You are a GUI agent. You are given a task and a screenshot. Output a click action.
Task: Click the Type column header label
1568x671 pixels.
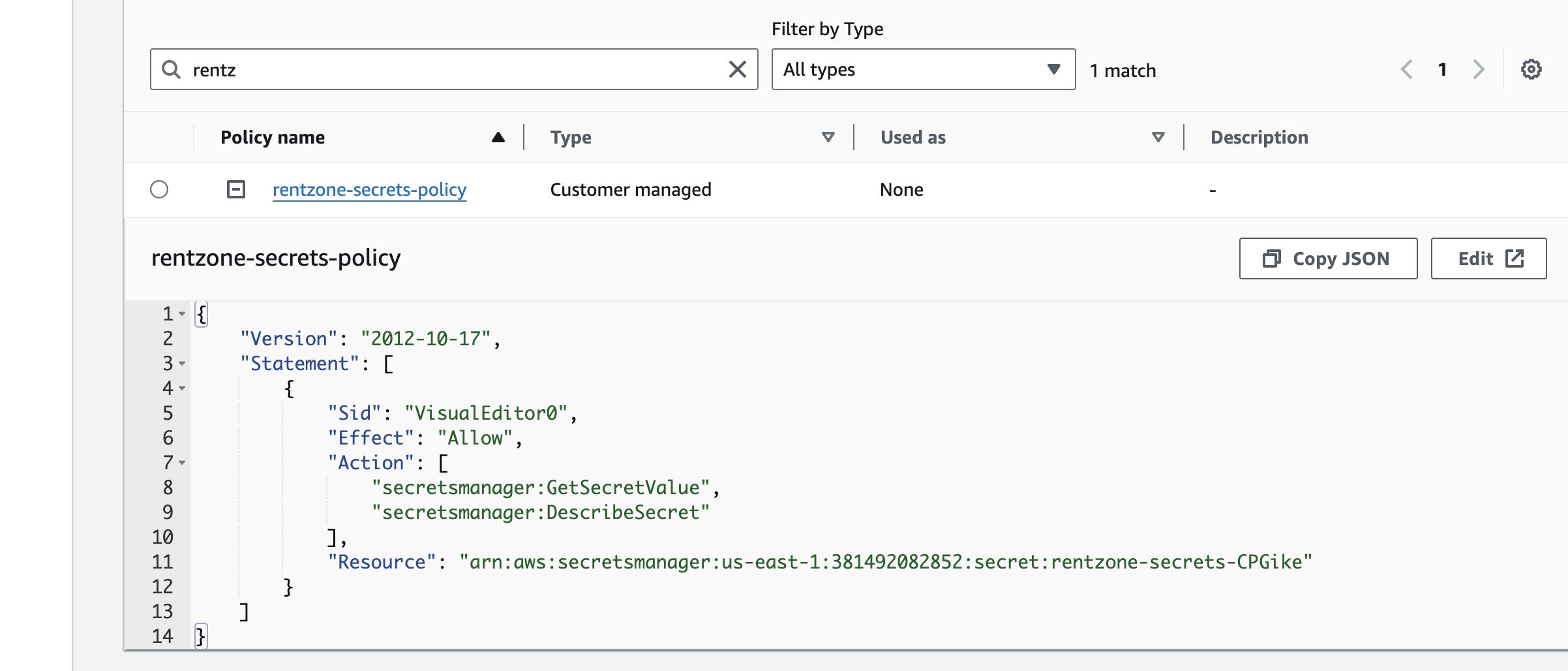[571, 137]
